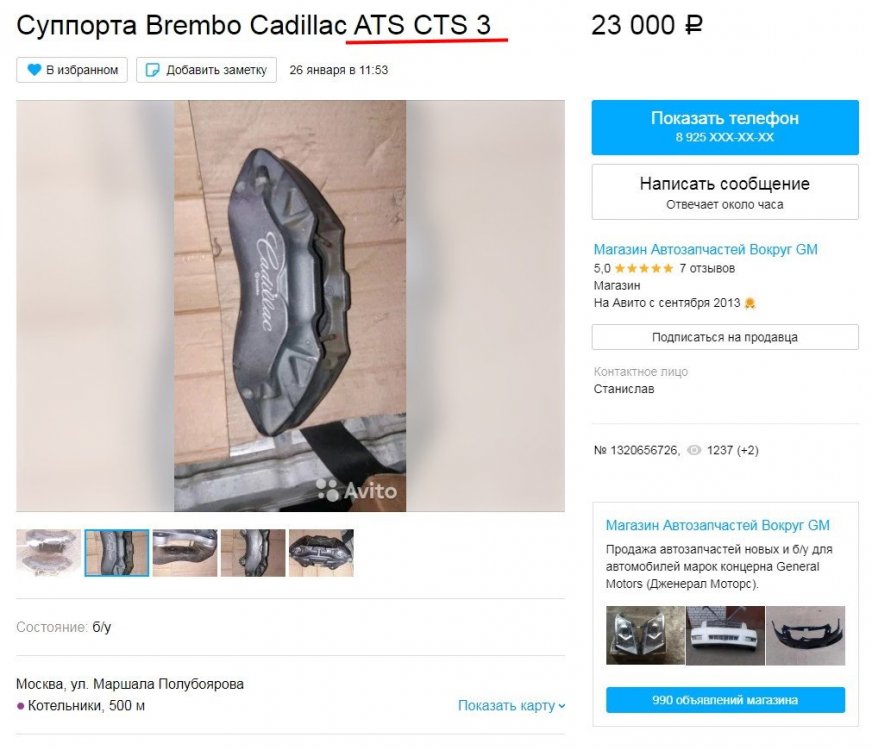Click the five-star seller rating

pyautogui.click(x=643, y=269)
